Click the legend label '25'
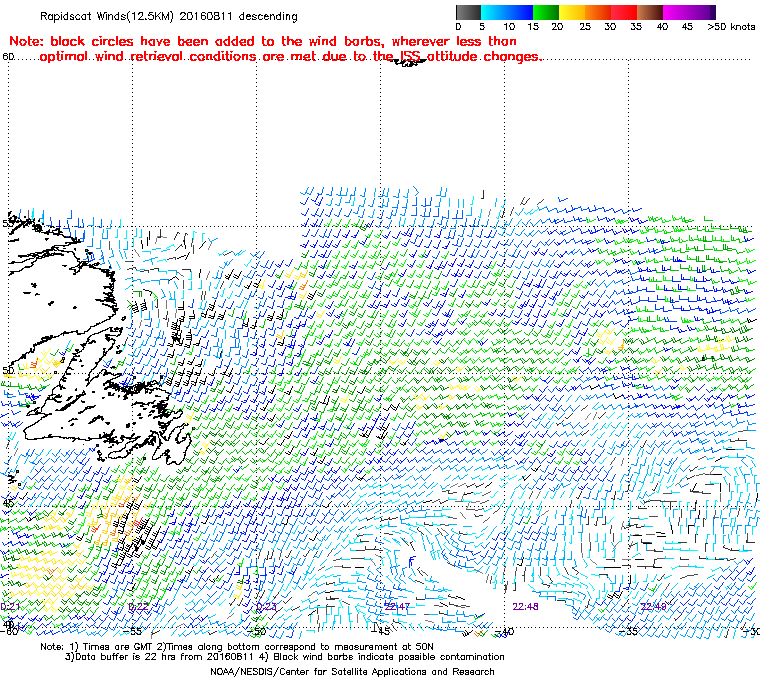Viewport: 760px width, 688px height. [585, 27]
